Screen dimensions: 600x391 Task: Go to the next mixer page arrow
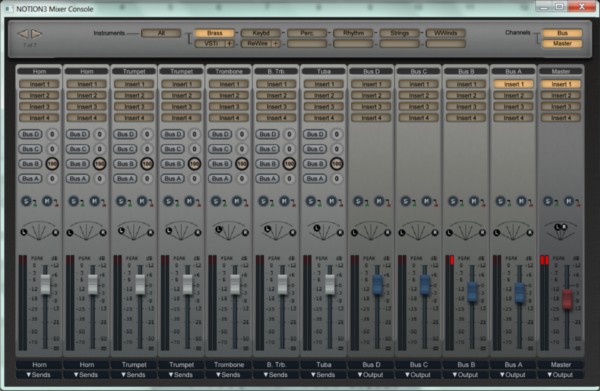click(36, 34)
